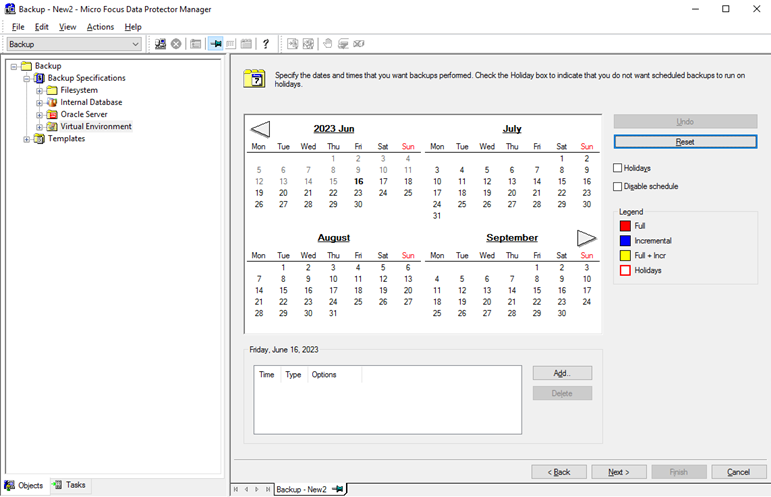Click the schedule calendar help image
This screenshot has width=771, height=497.
(x=255, y=79)
